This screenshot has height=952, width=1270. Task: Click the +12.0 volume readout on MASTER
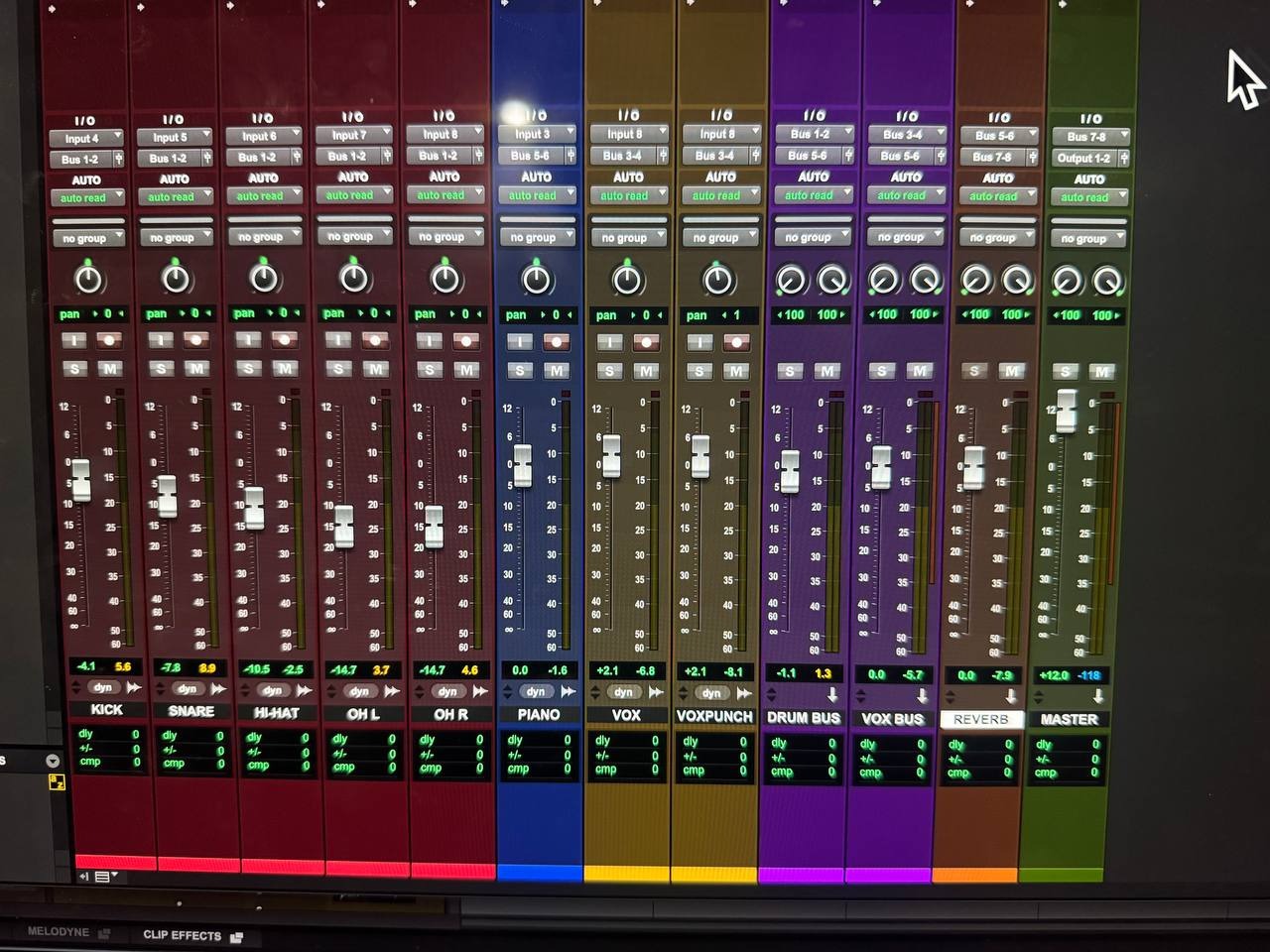pyautogui.click(x=1053, y=675)
